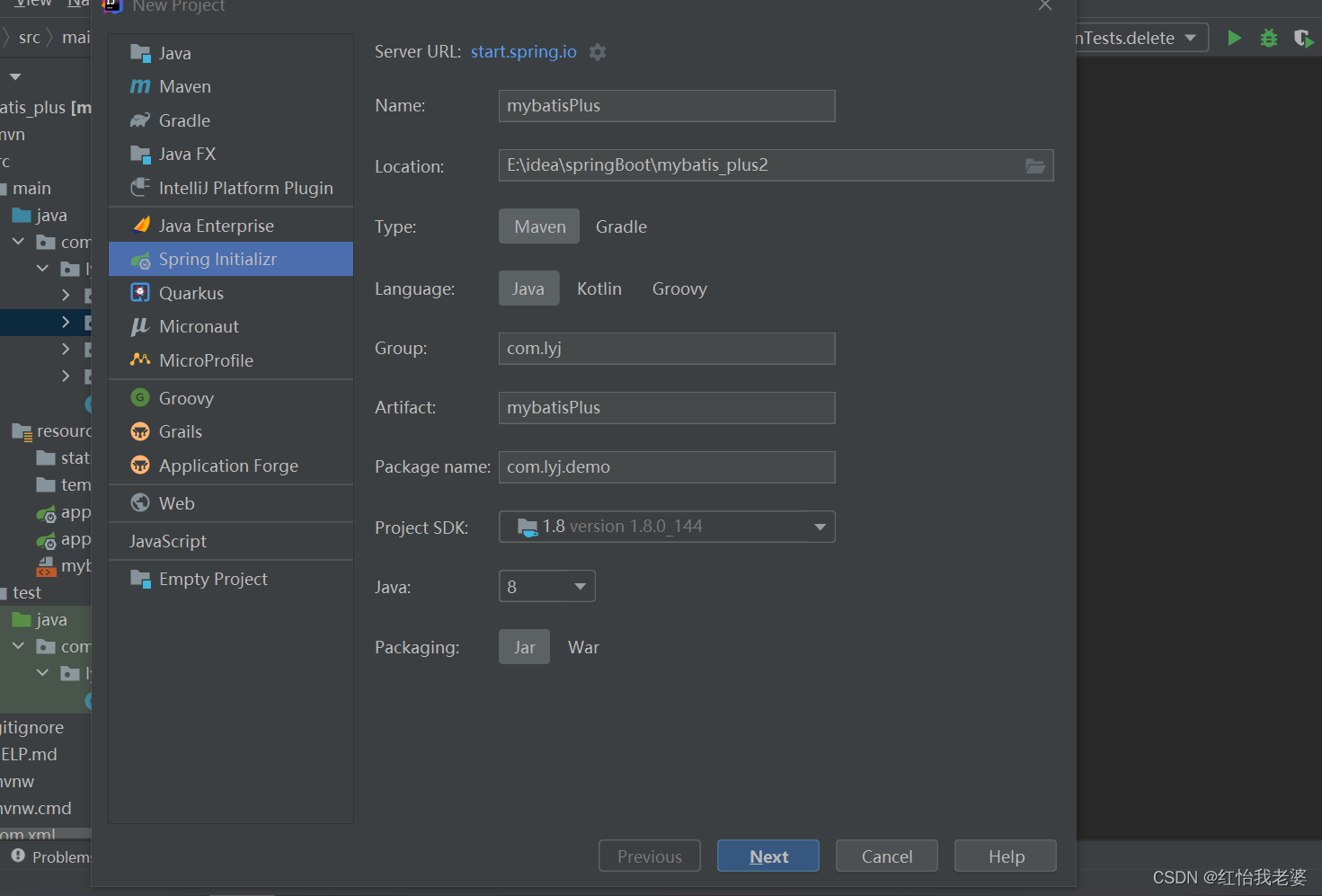Select mvnw.cmd file in project tree
The width and height of the screenshot is (1322, 896).
(x=36, y=808)
